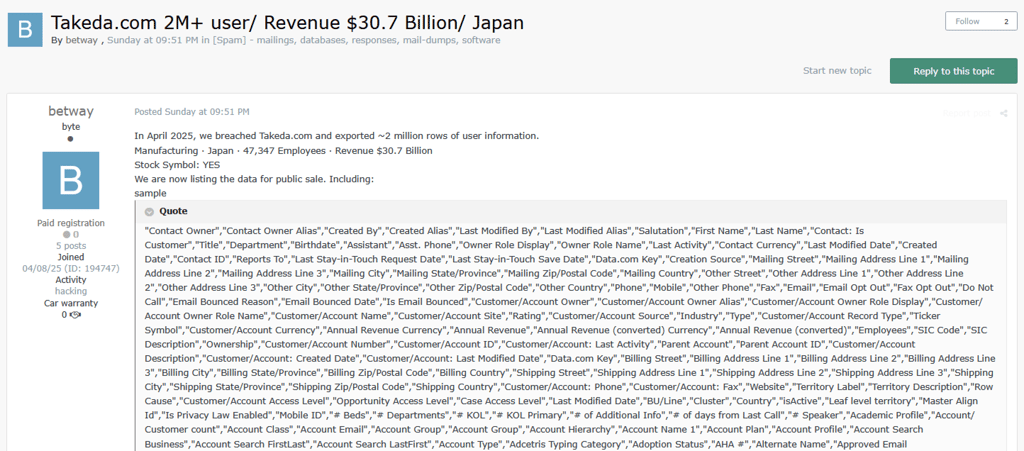Click the Car warranty label
The image size is (1024, 451).
coord(71,303)
